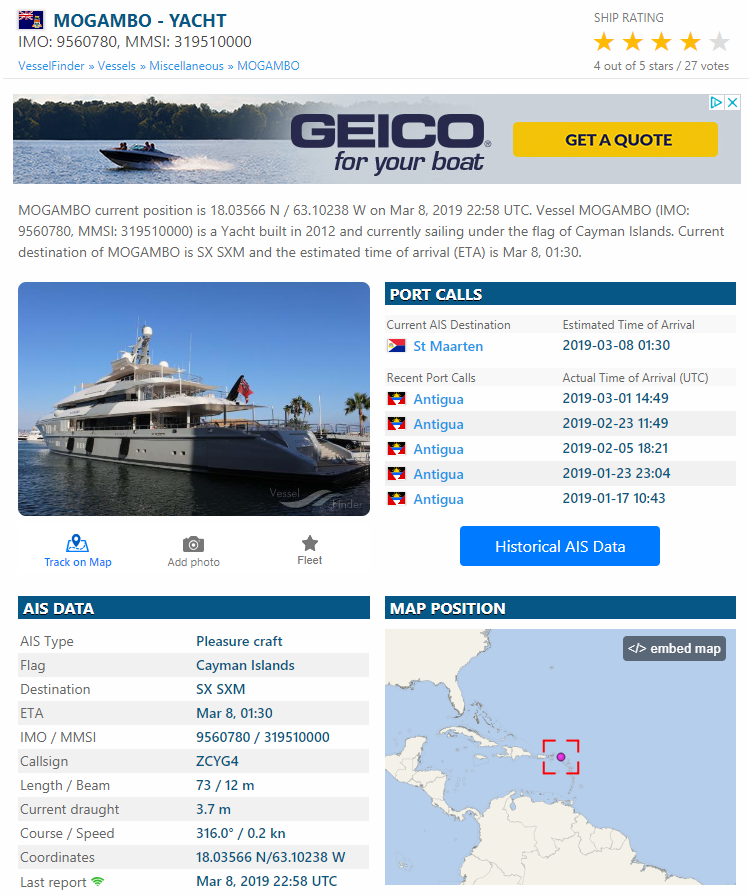Open the MOGAMBO yacht photo thumbnail
The image size is (749, 895).
[194, 399]
